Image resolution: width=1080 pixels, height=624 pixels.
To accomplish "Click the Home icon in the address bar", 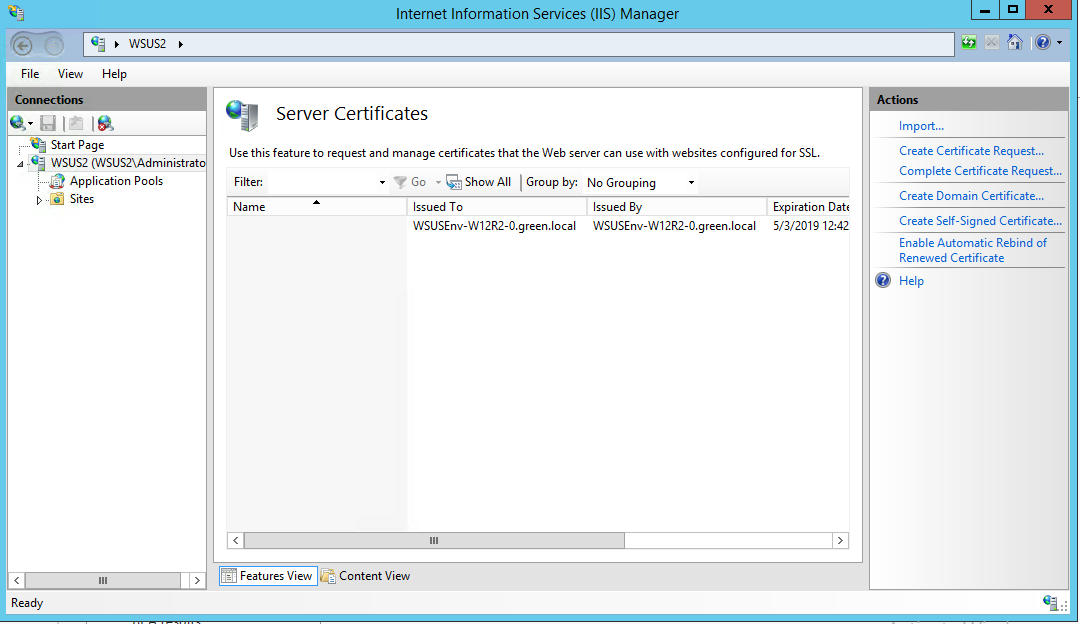I will pos(1015,43).
